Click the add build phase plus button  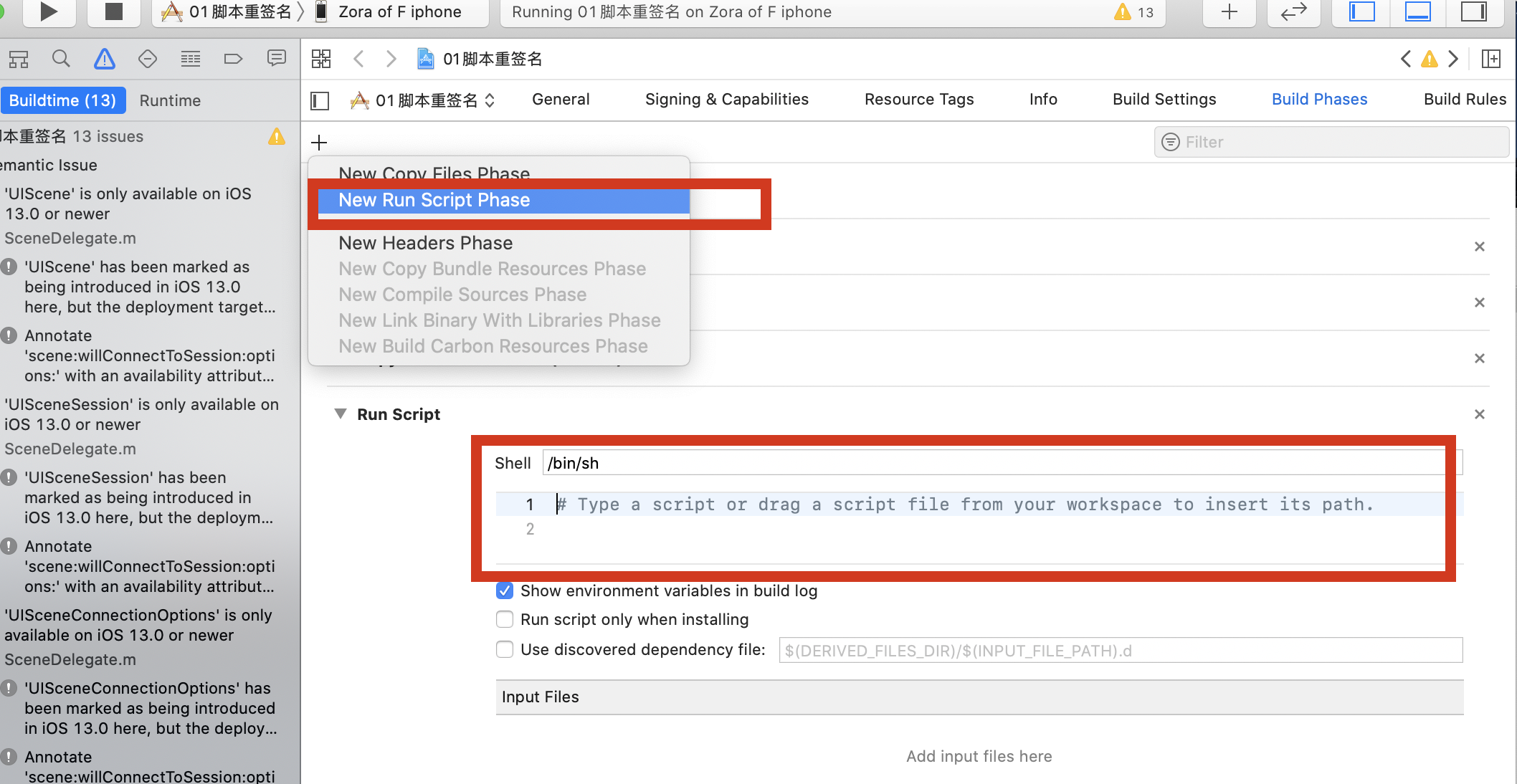coord(319,142)
